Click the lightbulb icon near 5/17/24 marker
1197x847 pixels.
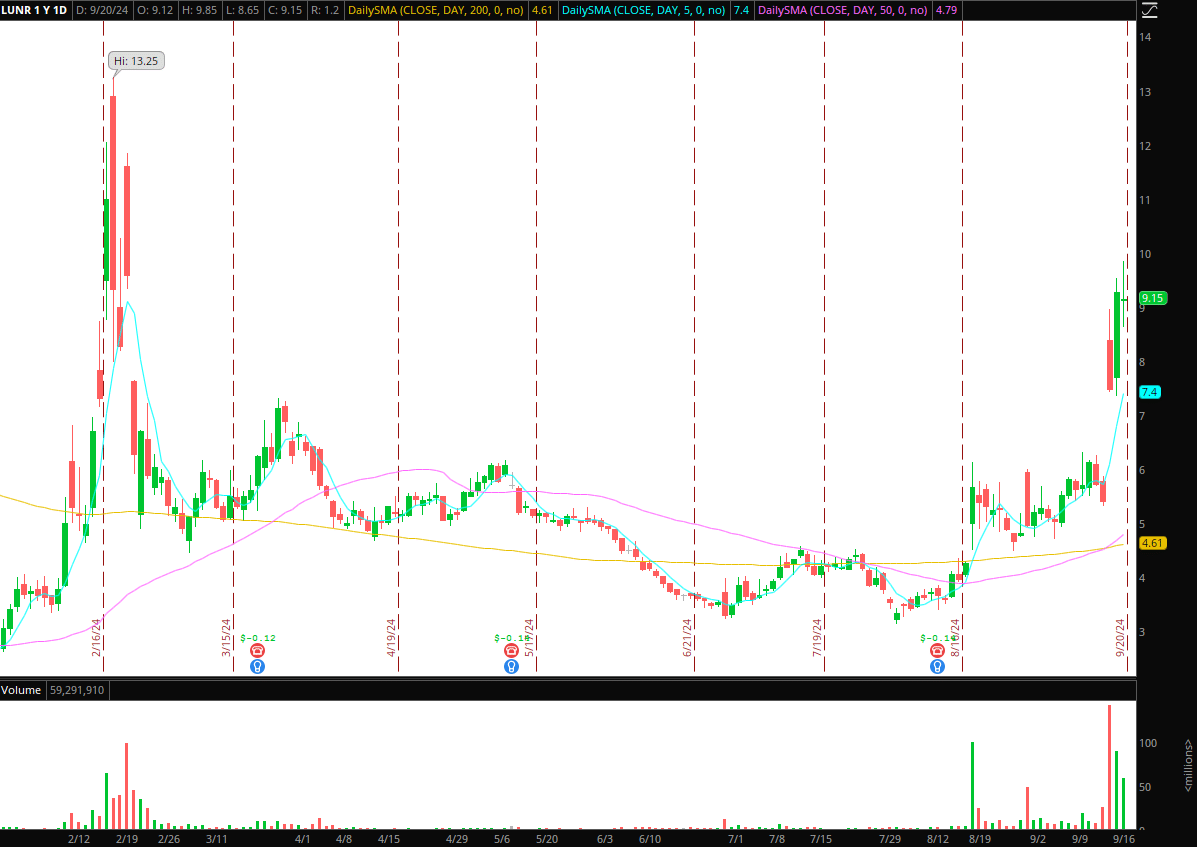coord(511,666)
